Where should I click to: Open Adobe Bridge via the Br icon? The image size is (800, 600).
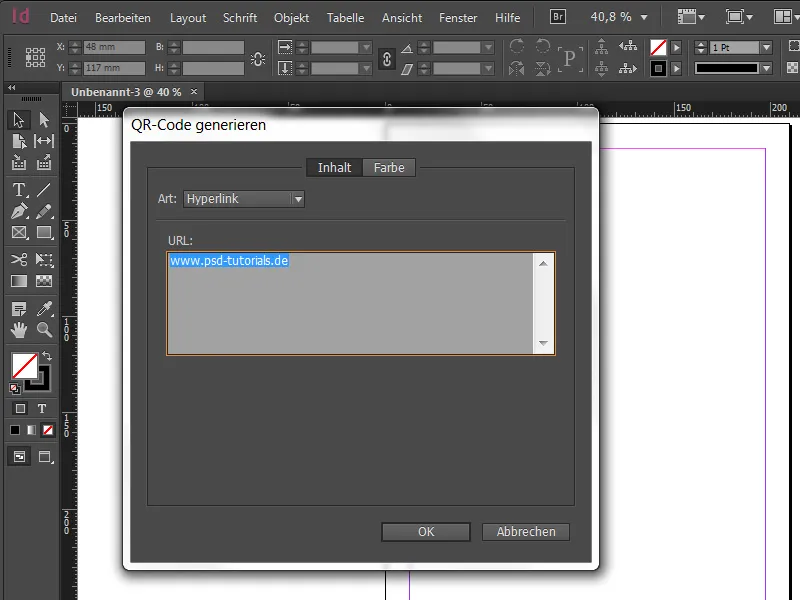(x=556, y=16)
